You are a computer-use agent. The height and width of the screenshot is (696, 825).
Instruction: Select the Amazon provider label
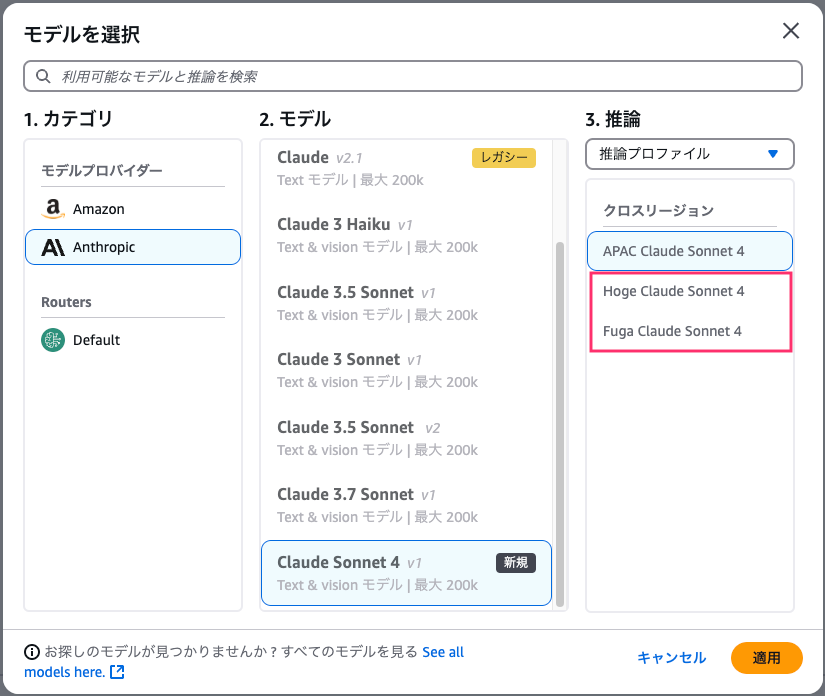tap(98, 209)
